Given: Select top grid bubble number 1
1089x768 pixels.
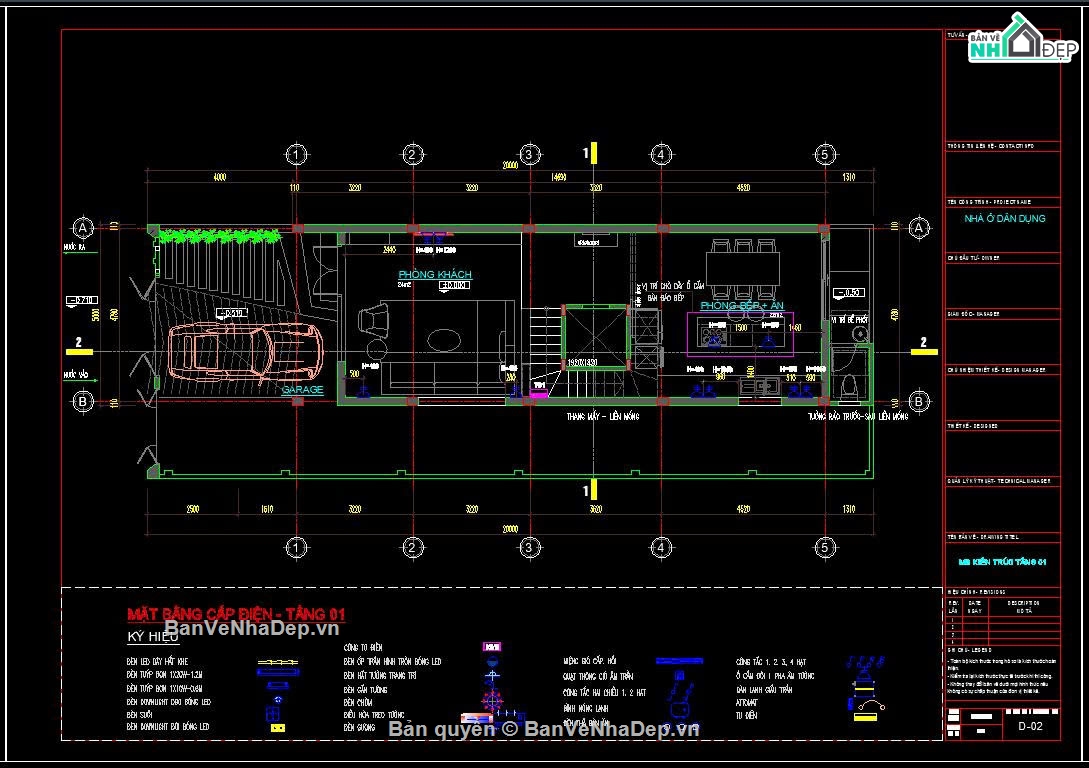Looking at the screenshot, I should 297,154.
